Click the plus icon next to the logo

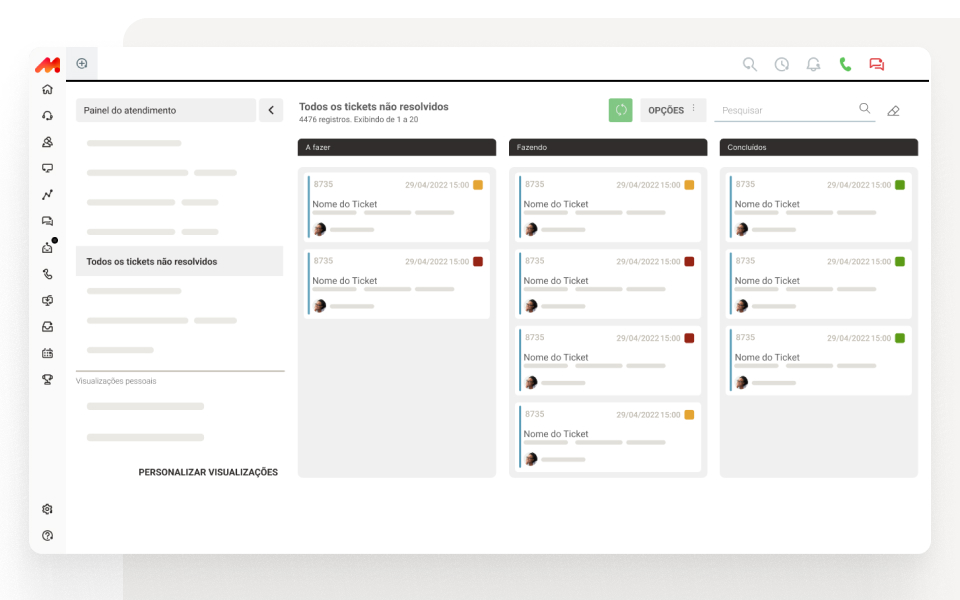[x=81, y=62]
